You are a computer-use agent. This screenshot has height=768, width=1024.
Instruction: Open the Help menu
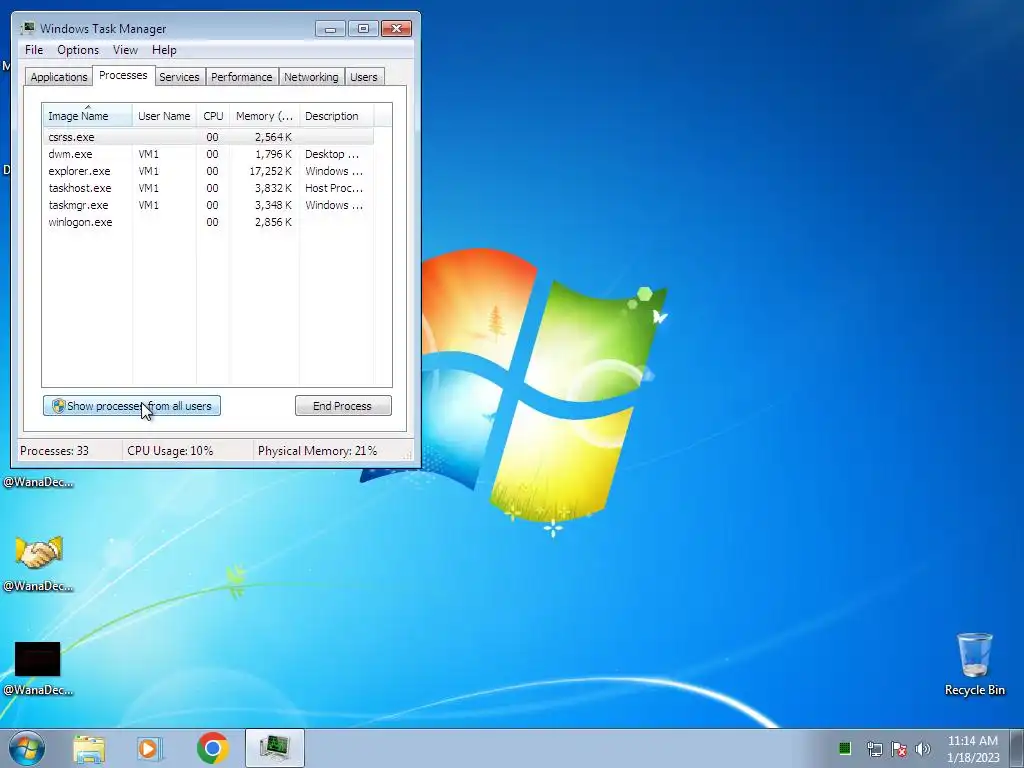(x=164, y=50)
